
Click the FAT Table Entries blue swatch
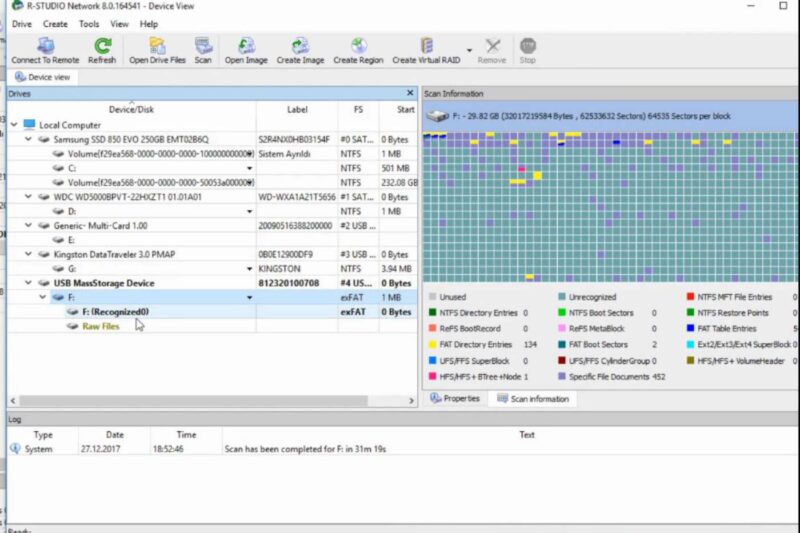point(690,328)
